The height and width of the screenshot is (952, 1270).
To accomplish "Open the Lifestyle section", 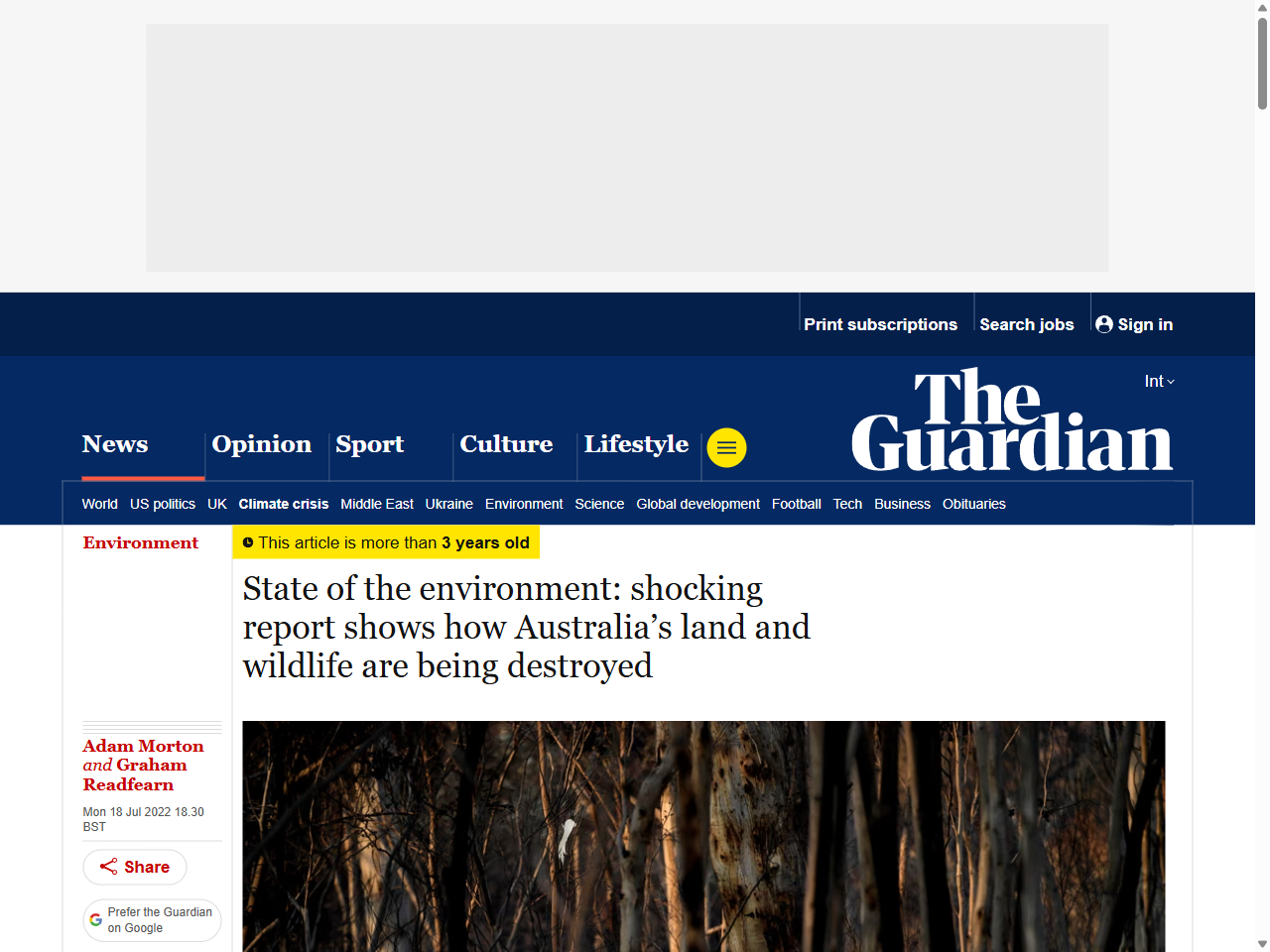I will pyautogui.click(x=636, y=444).
